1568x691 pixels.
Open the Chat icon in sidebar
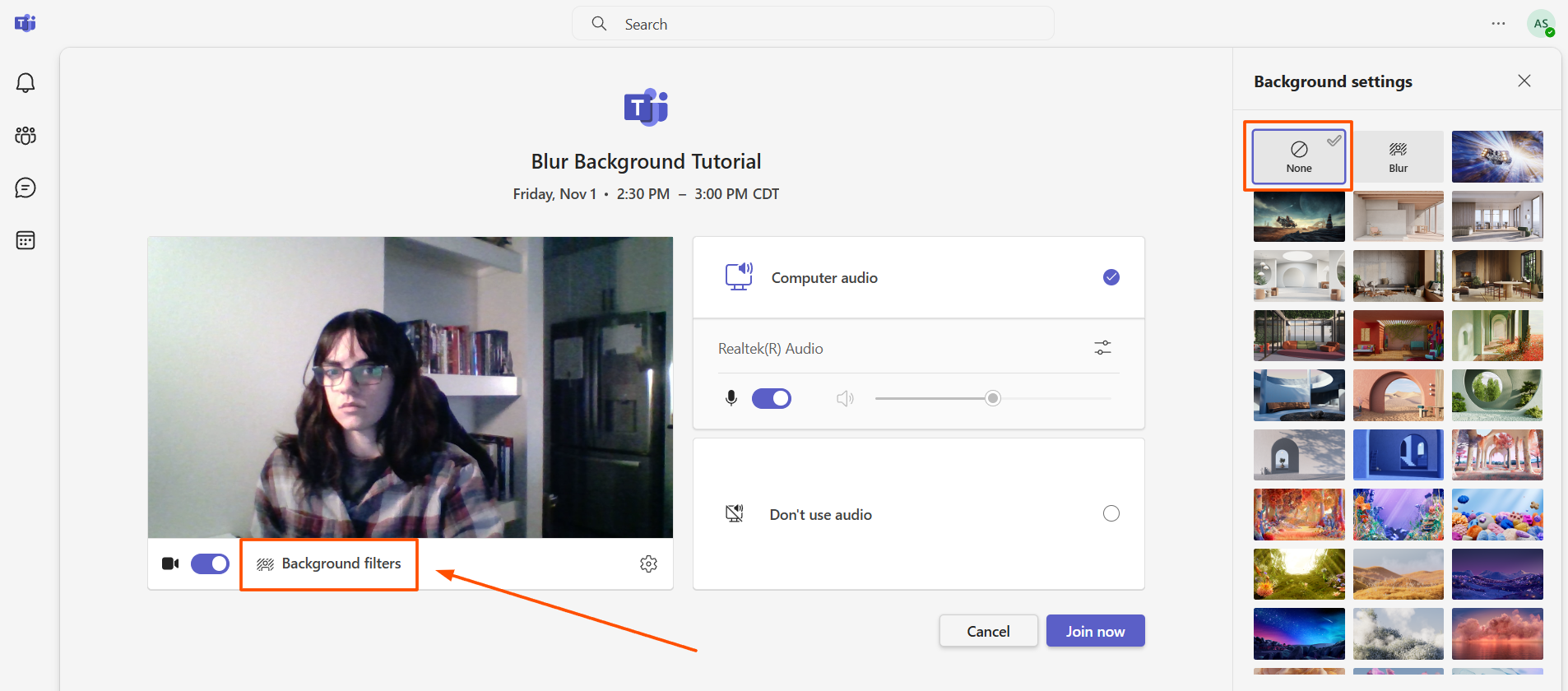(x=26, y=188)
